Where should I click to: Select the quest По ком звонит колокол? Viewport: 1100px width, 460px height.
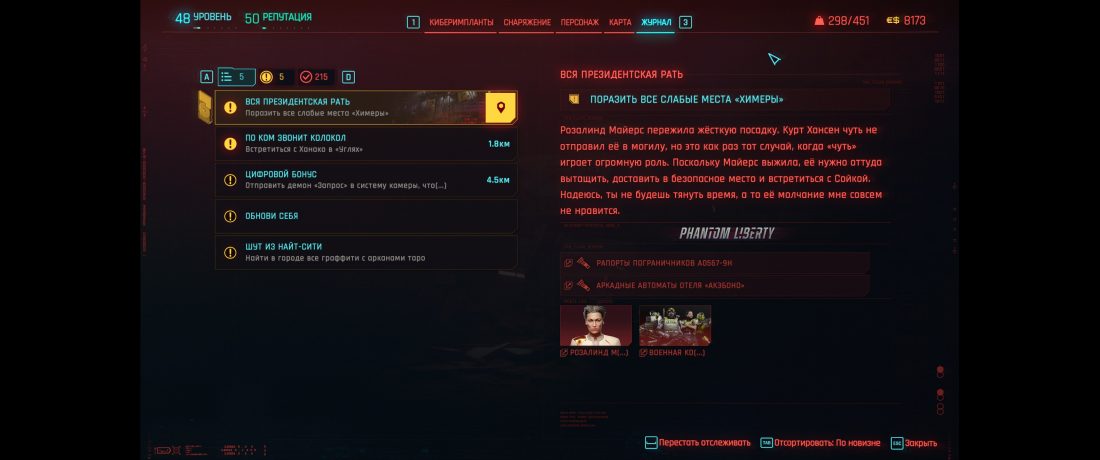(x=366, y=143)
